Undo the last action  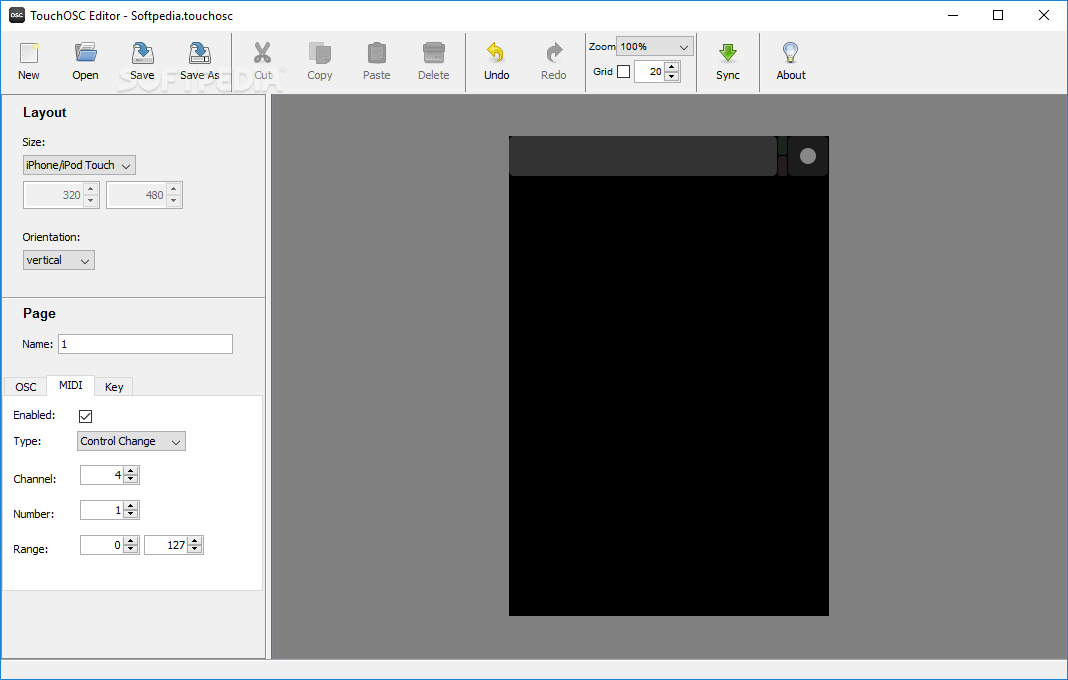tap(496, 54)
